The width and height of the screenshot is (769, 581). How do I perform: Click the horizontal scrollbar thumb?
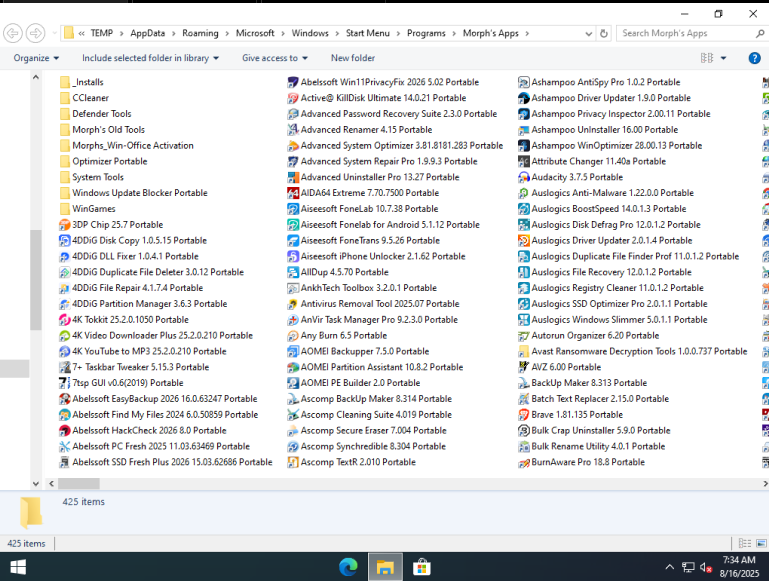(x=78, y=483)
